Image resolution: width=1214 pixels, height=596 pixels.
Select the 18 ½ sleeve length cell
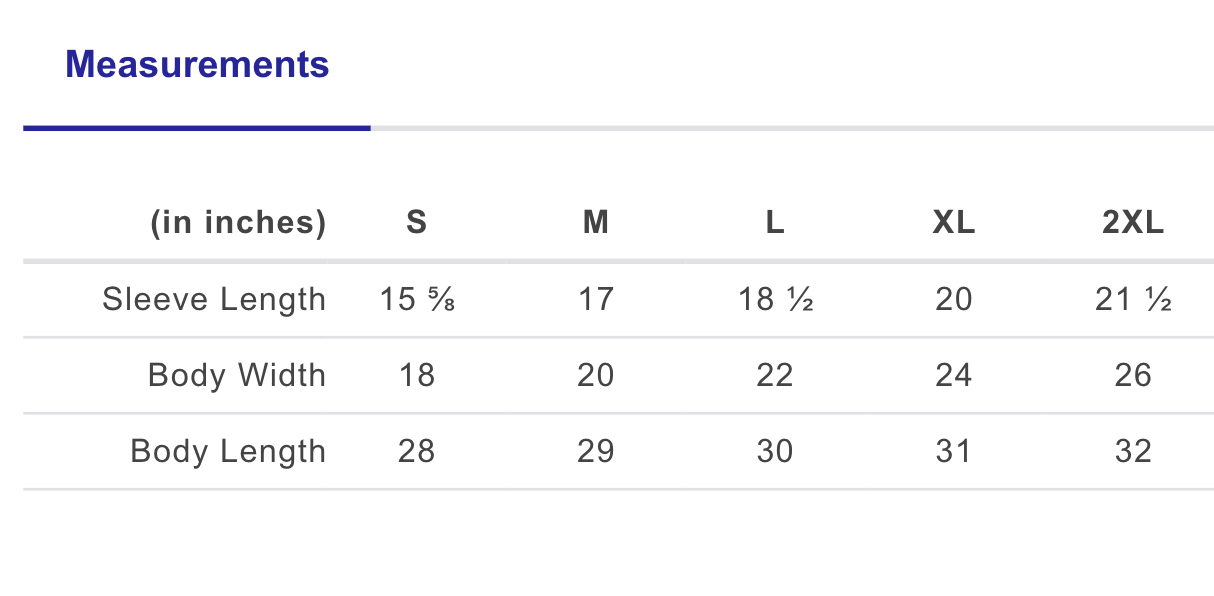[775, 299]
